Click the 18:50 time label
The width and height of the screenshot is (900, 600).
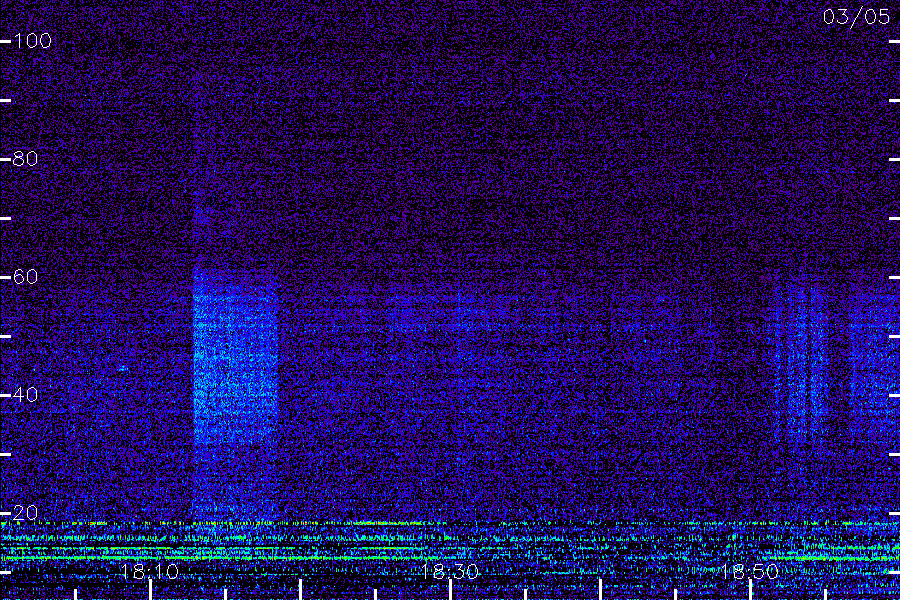tap(750, 571)
